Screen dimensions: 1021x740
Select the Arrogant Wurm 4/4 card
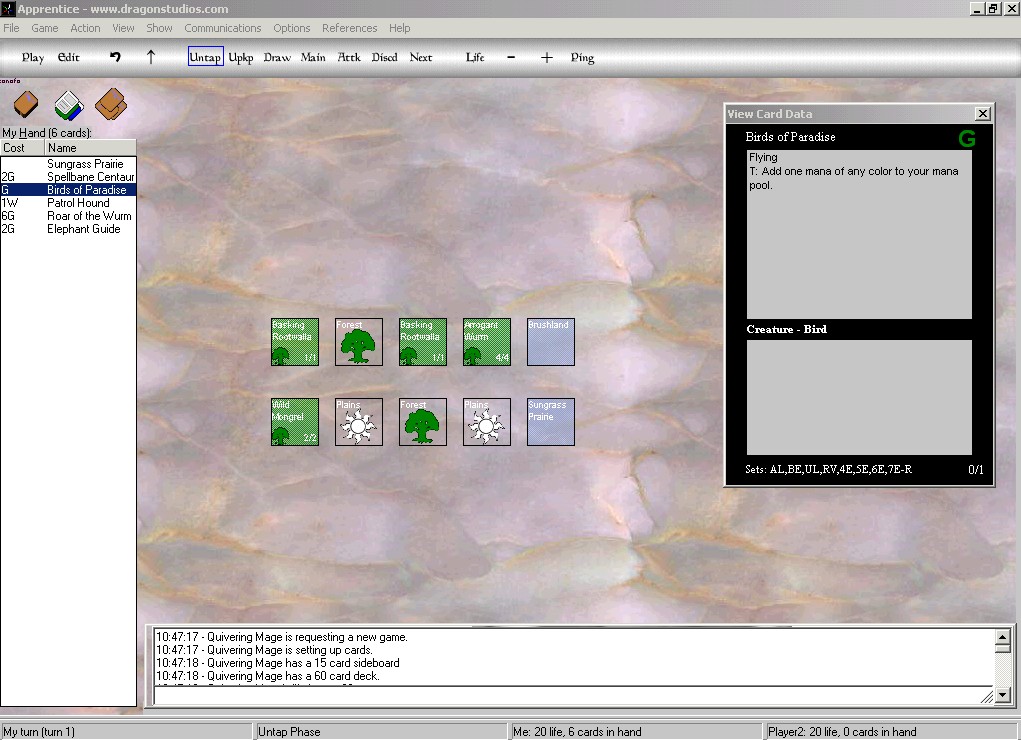tap(486, 342)
